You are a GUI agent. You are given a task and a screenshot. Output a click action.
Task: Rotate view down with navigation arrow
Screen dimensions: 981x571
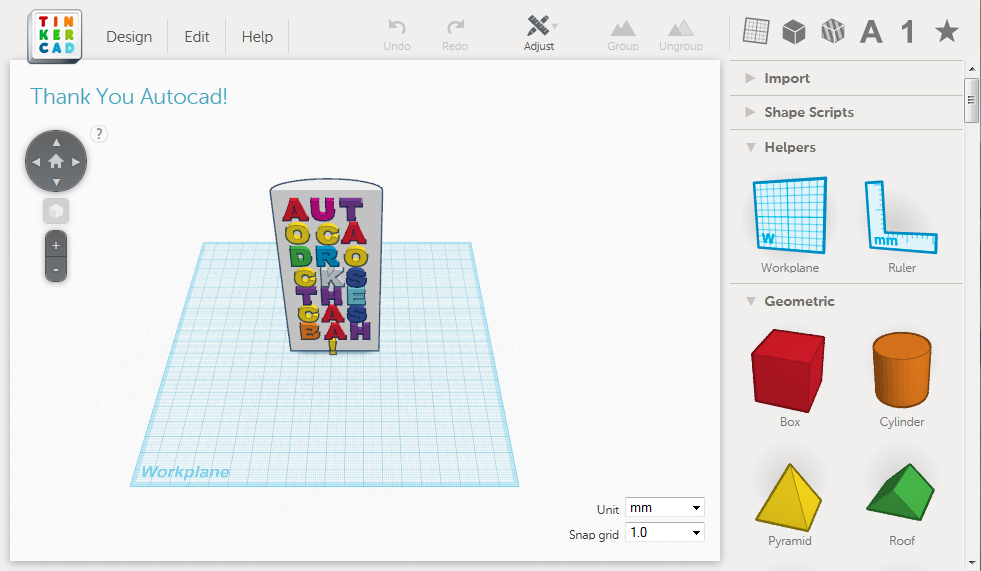pyautogui.click(x=56, y=182)
